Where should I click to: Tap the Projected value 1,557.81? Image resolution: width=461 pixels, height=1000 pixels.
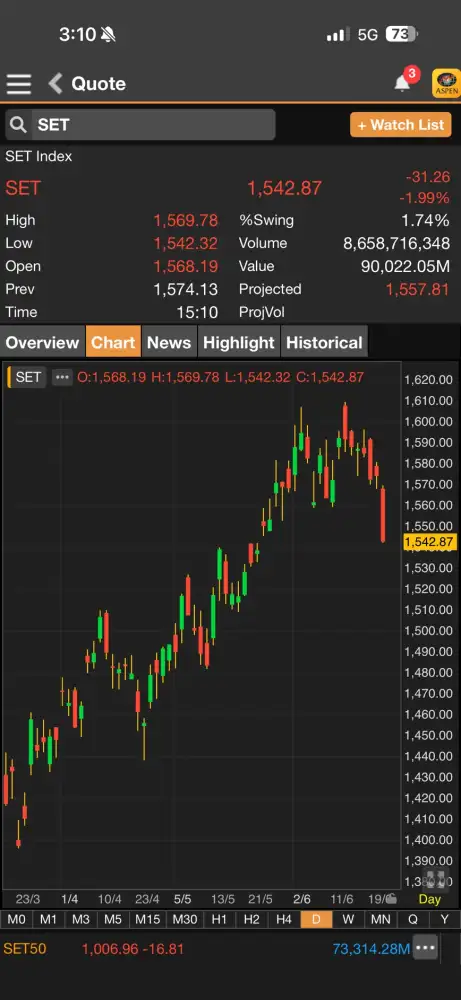418,290
